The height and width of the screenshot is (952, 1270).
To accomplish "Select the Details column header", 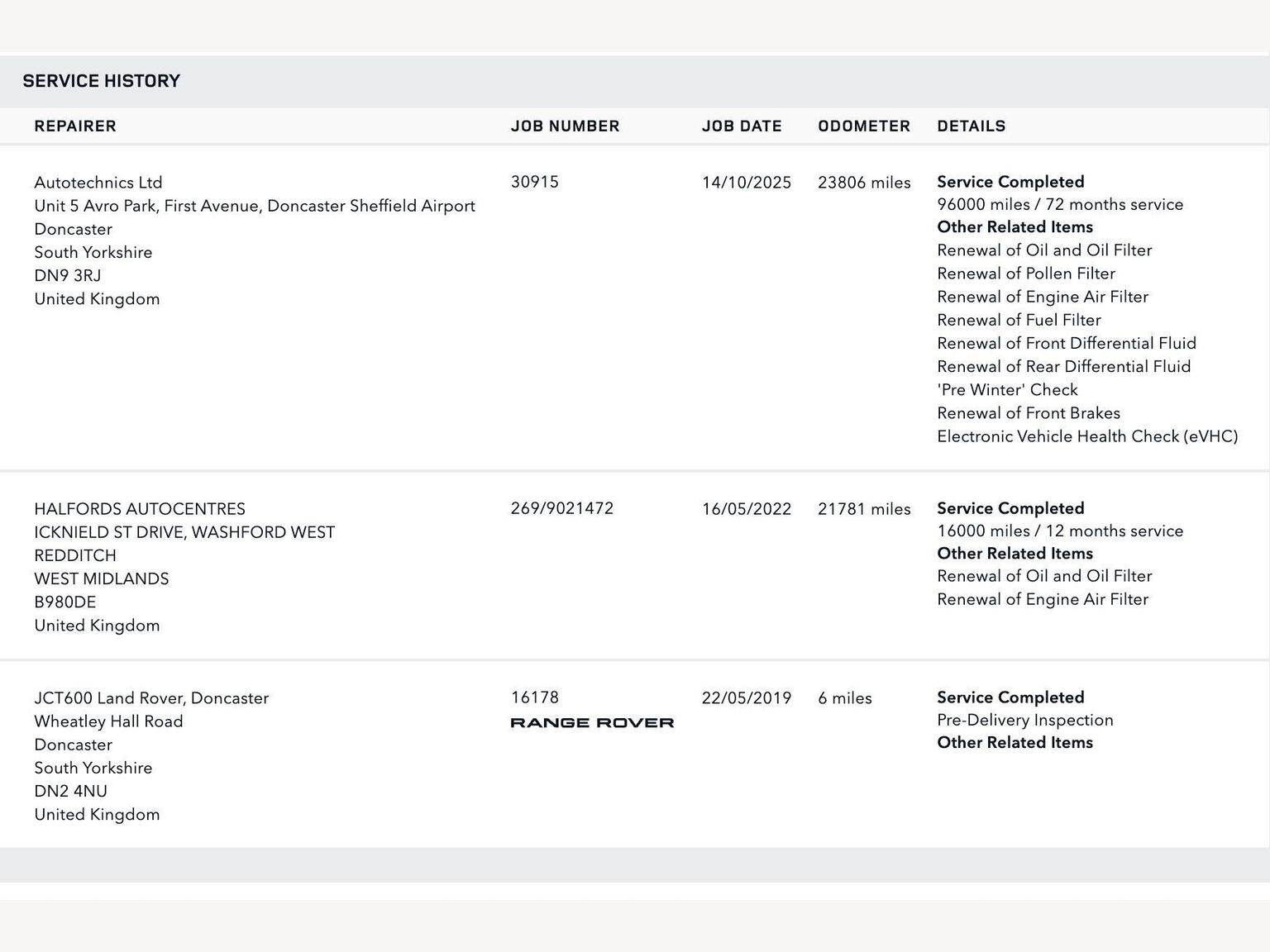I will click(971, 126).
